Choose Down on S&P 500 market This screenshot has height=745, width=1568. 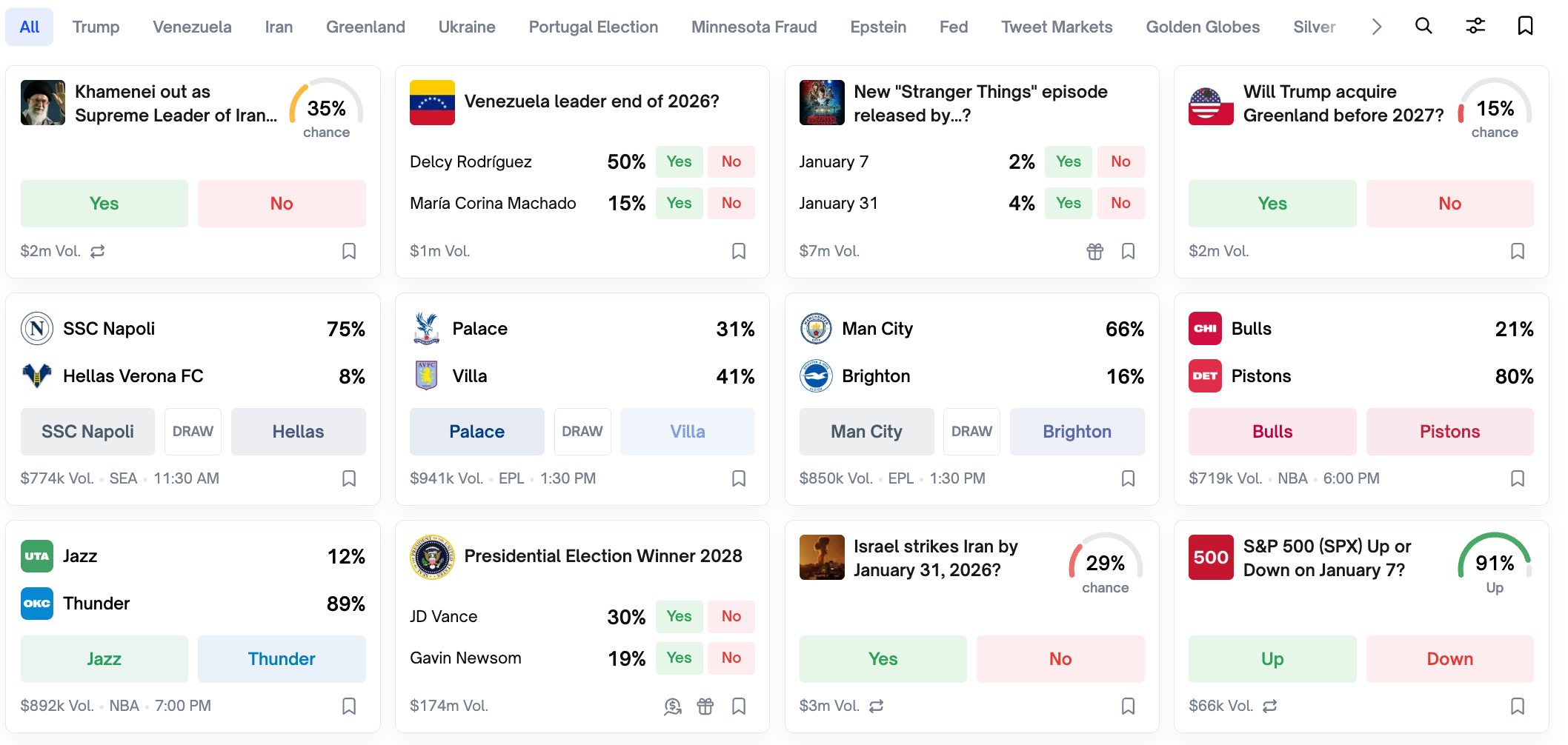[1449, 659]
